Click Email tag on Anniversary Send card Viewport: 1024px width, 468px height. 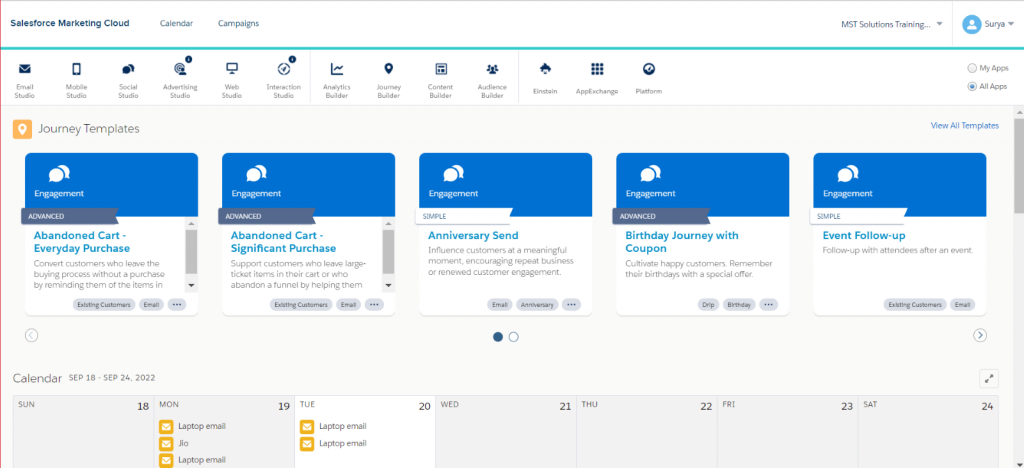point(500,304)
